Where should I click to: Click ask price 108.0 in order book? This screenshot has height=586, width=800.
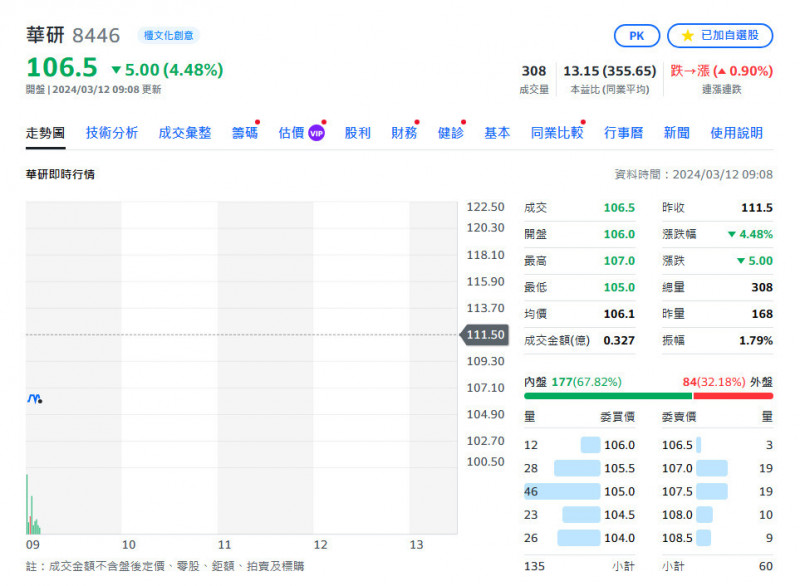[677, 515]
